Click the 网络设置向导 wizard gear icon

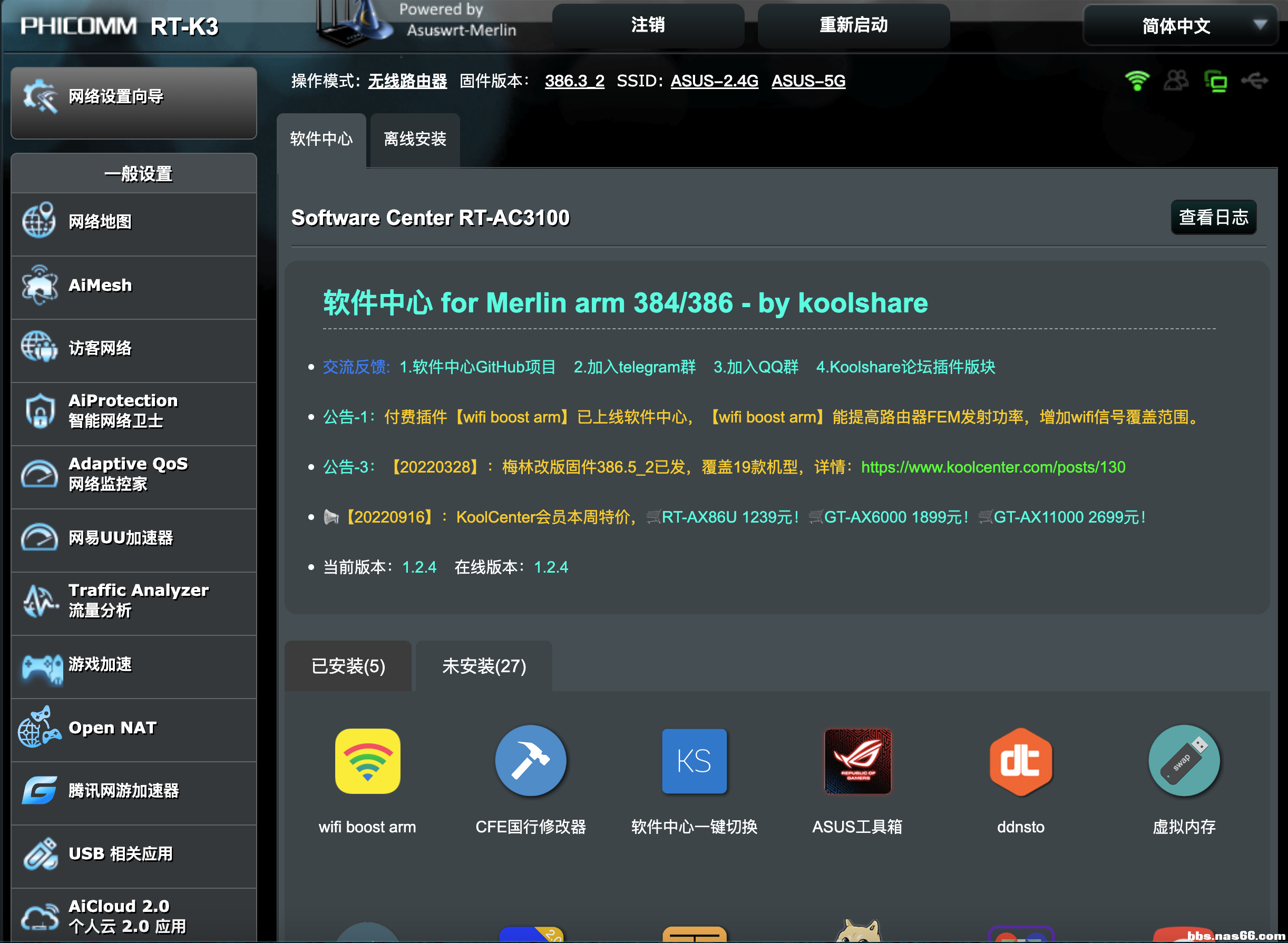[40, 96]
